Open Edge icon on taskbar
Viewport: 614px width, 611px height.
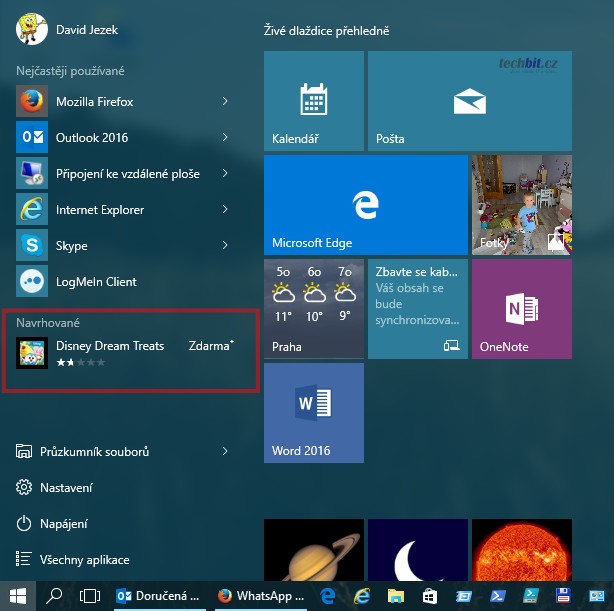328,596
